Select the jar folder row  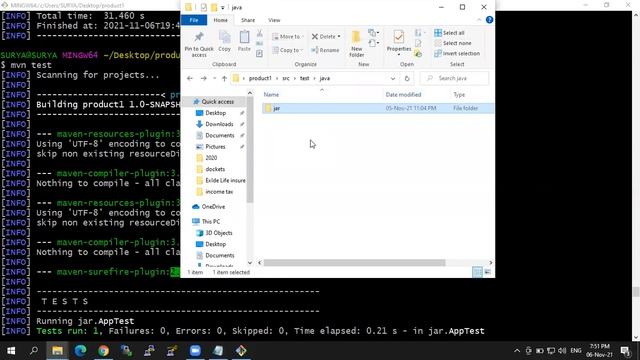(x=378, y=108)
